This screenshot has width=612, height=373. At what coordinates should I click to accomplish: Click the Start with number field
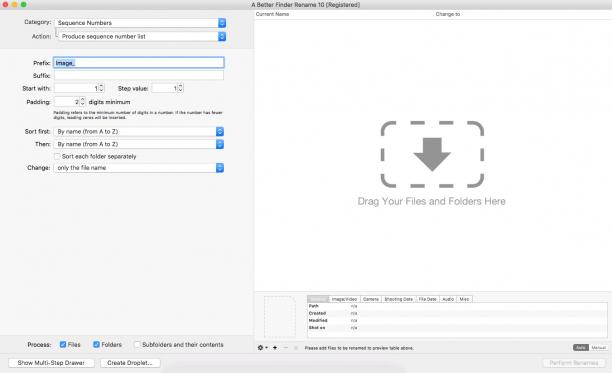point(76,88)
